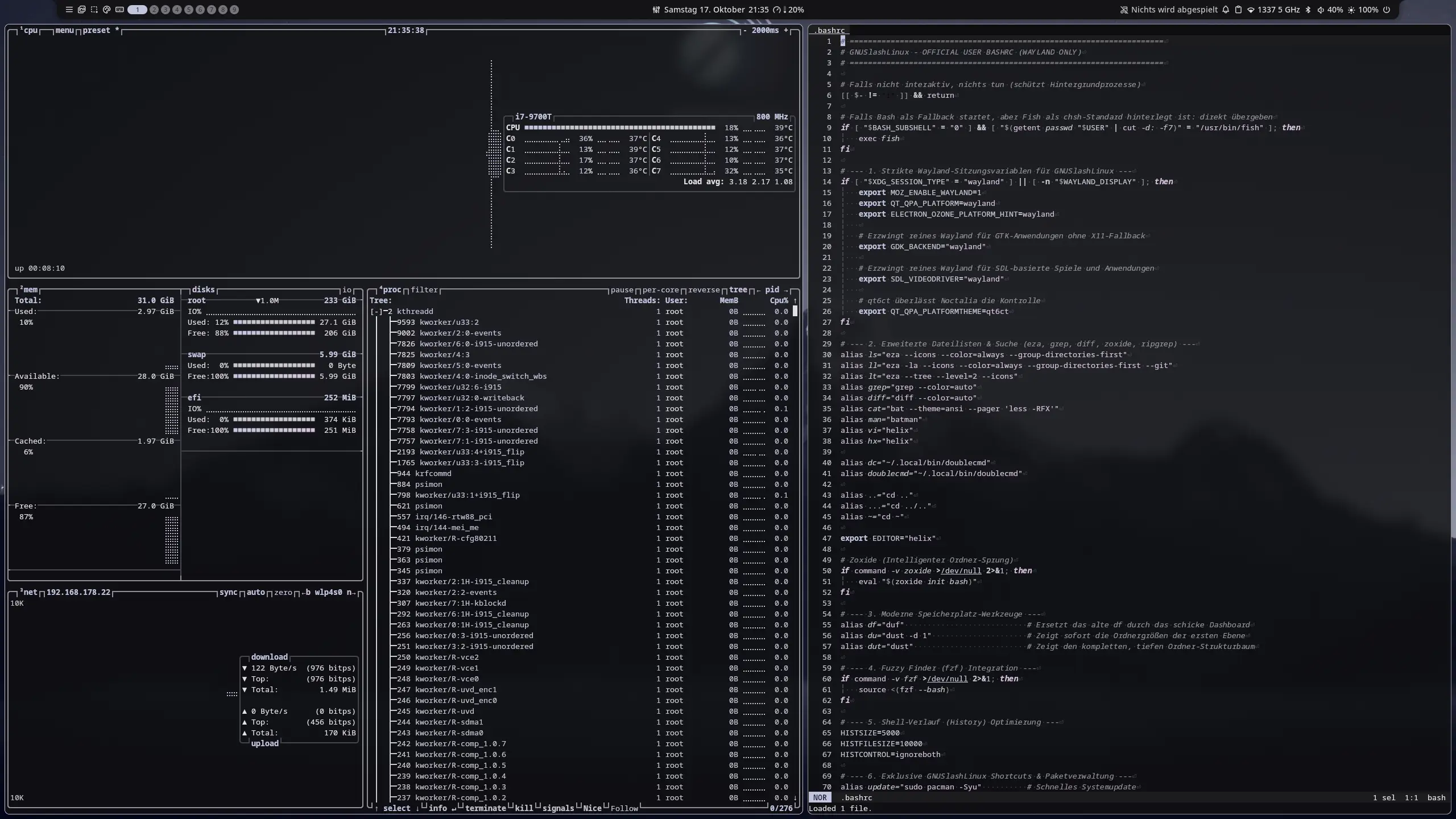Switch to previous network interface before wlp4s0

(x=305, y=593)
